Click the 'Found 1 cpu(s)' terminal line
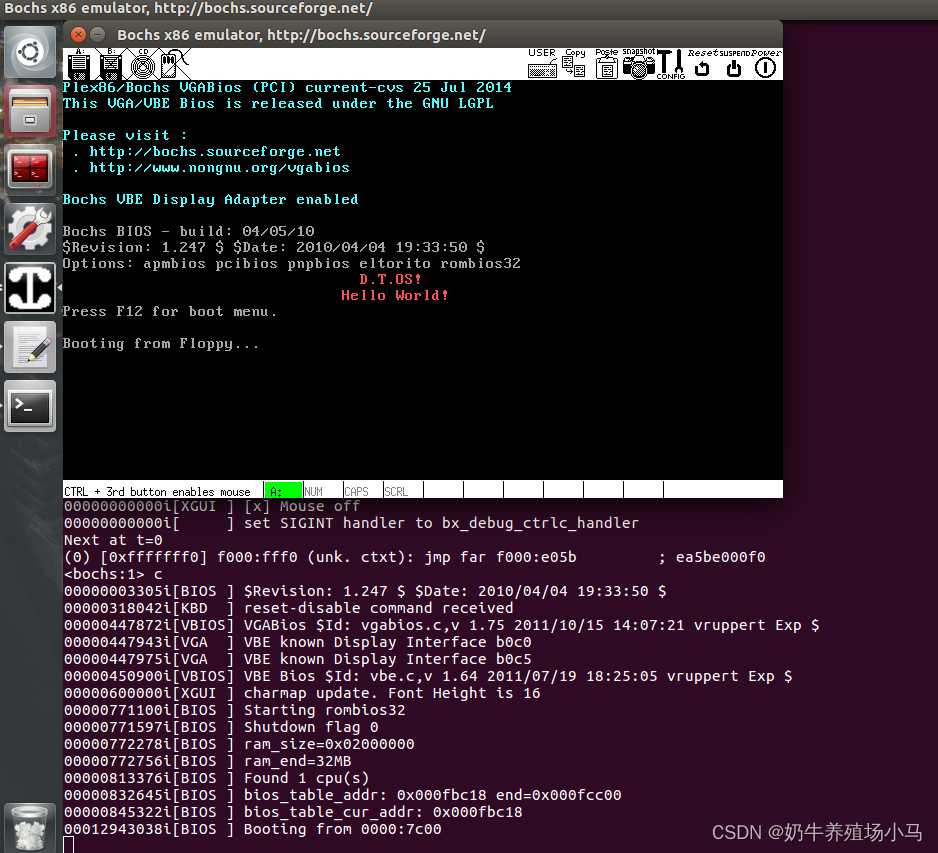Screen dimensions: 938x853 point(306,778)
